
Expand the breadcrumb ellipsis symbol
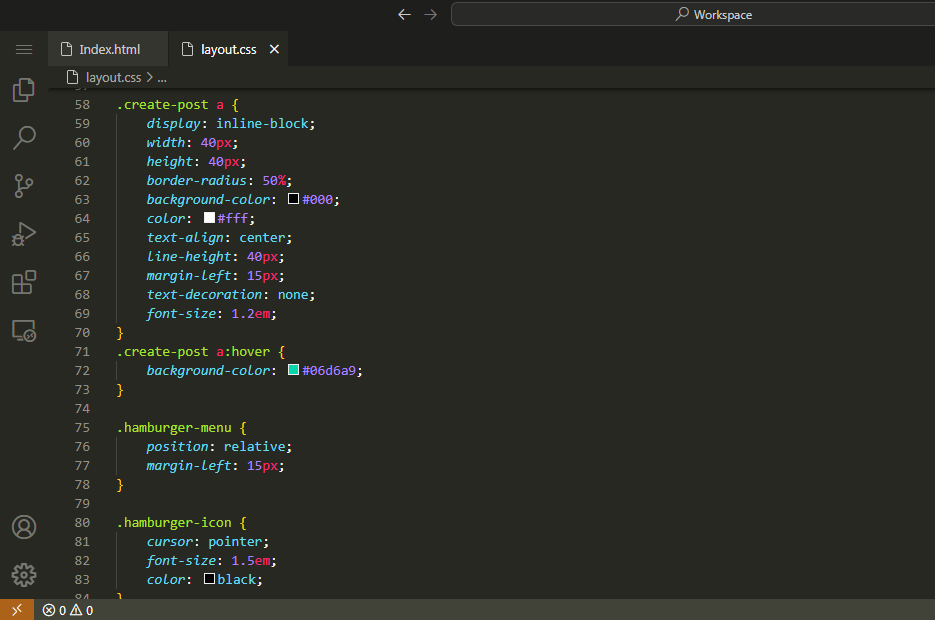pyautogui.click(x=162, y=77)
